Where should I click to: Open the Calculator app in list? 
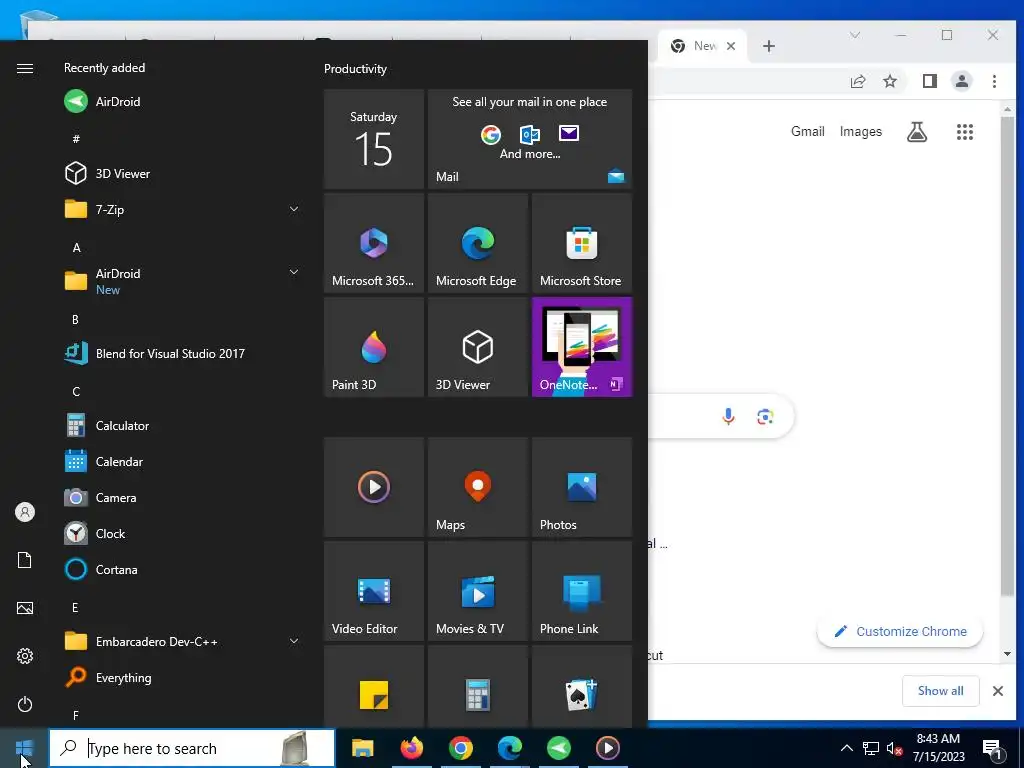pyautogui.click(x=182, y=426)
